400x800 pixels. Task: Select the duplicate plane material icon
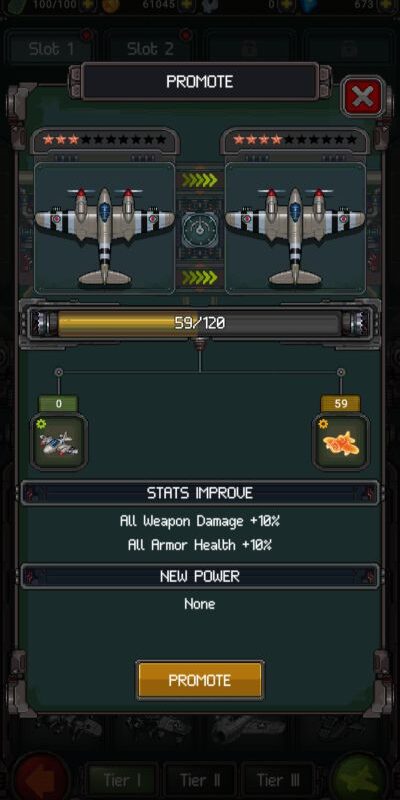click(59, 442)
